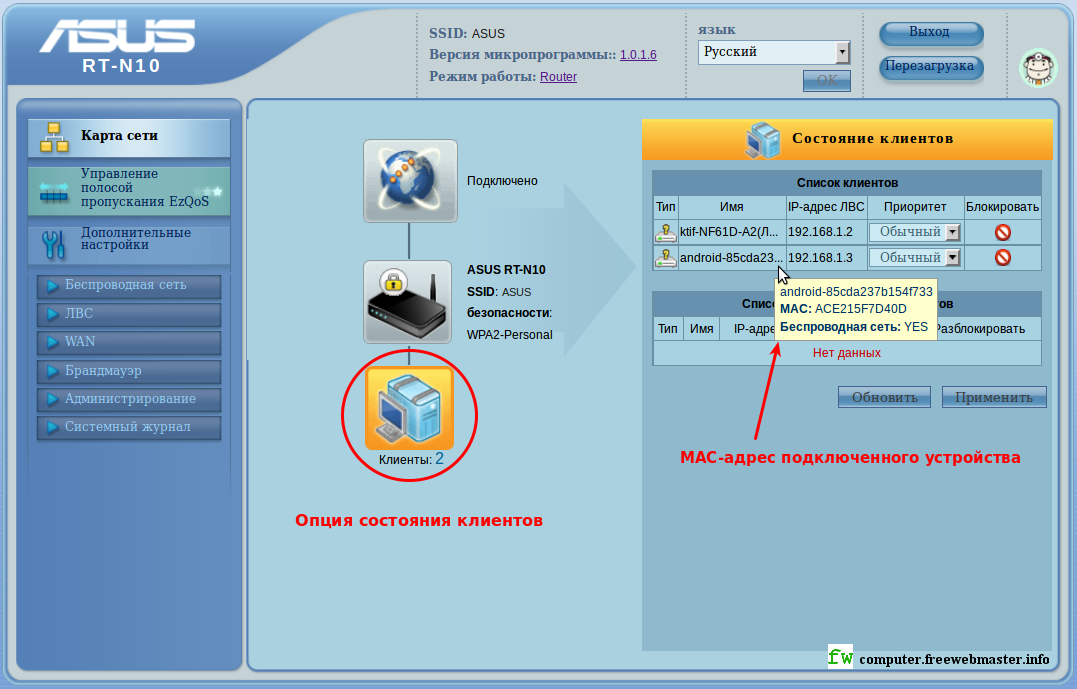Screen dimensions: 1077x689
Task: Click IP address 192.168.1.3
Action: (820, 258)
